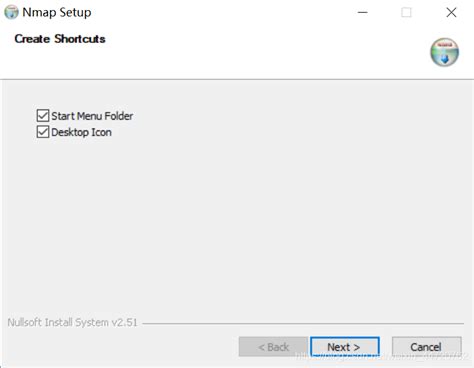Click the Nmap installer logo in header

pyautogui.click(x=444, y=52)
